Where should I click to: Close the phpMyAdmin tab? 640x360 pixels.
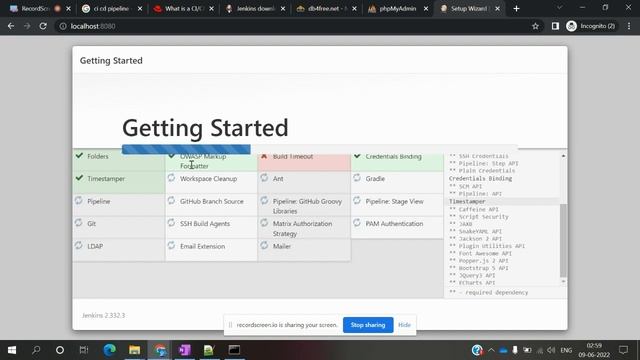[x=426, y=9]
